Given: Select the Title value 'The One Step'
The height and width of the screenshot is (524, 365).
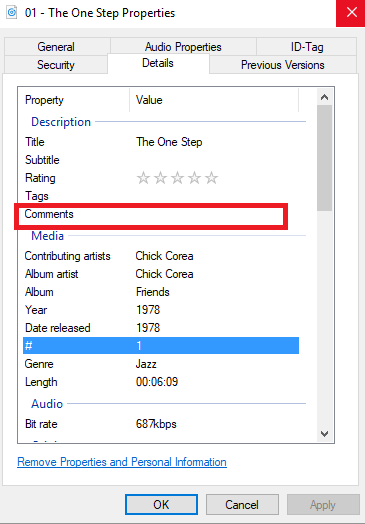Looking at the screenshot, I should click(169, 142).
